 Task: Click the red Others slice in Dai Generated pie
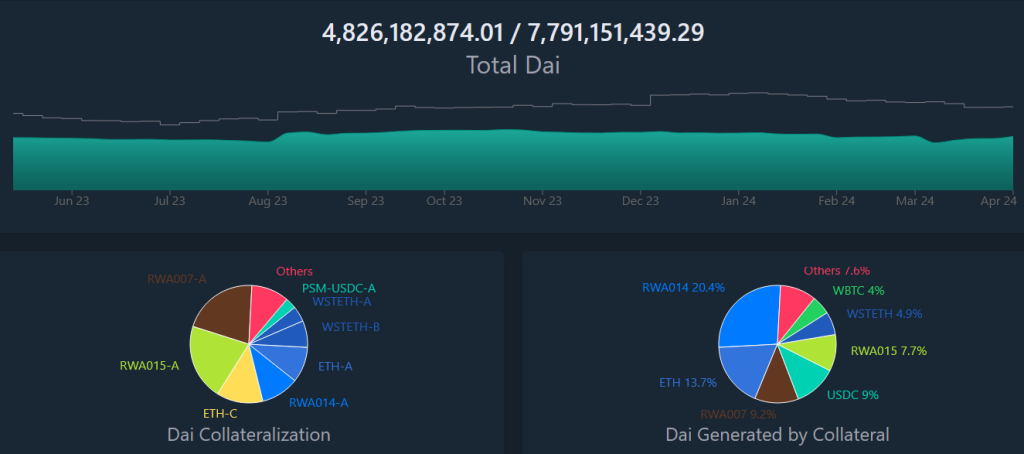(x=794, y=304)
